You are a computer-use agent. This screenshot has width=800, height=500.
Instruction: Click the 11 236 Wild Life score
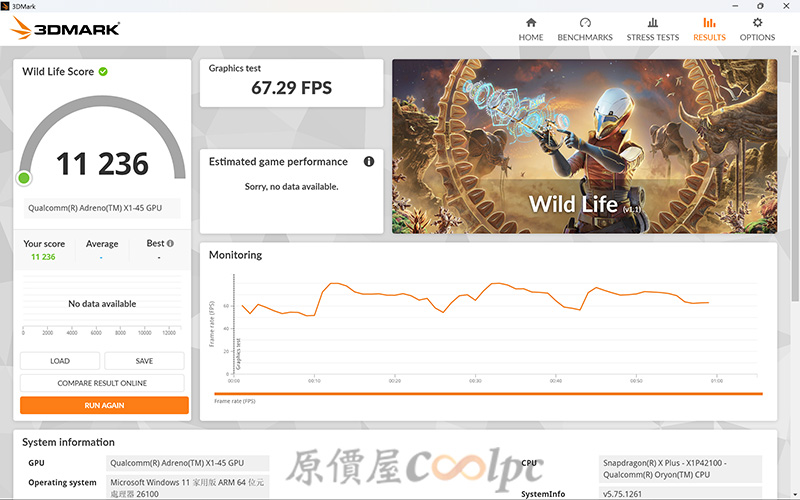pyautogui.click(x=102, y=164)
